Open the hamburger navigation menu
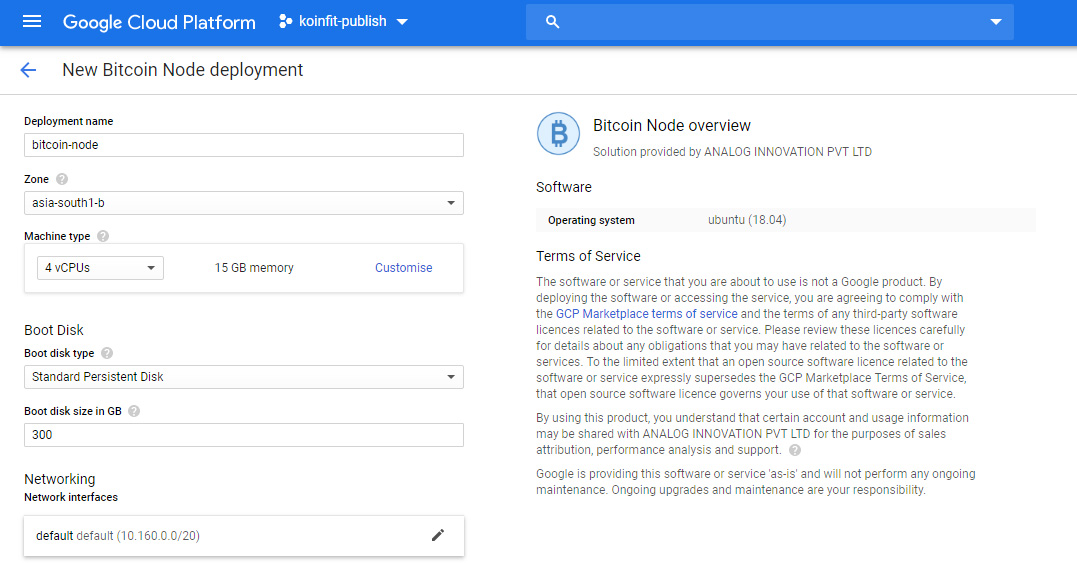1077x563 pixels. point(32,21)
